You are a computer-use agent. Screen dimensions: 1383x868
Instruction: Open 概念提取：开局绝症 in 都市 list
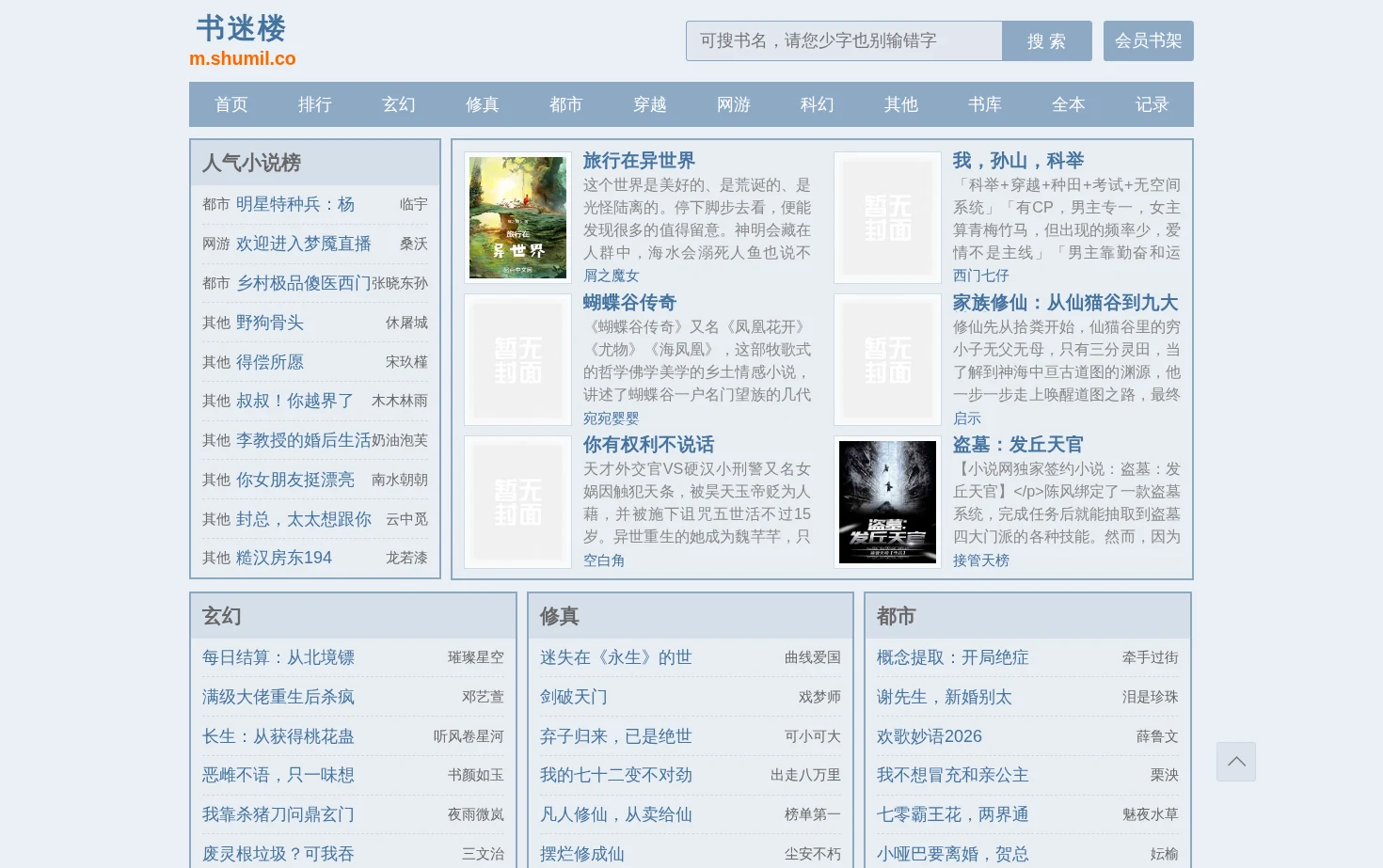[953, 657]
